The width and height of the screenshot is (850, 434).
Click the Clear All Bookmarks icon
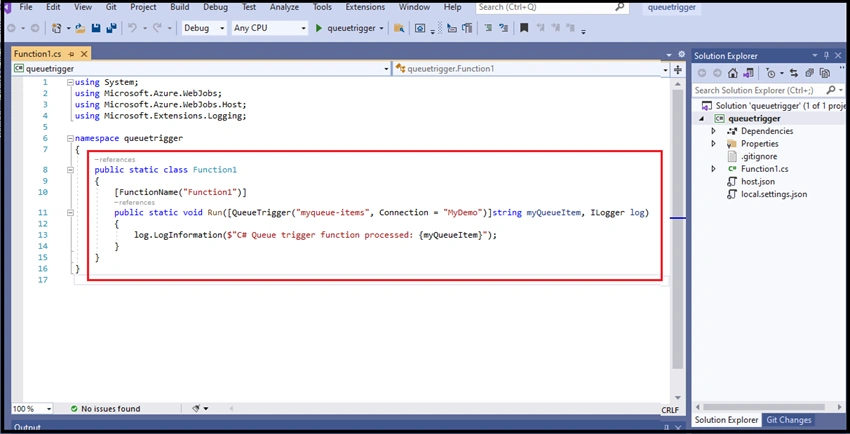click(x=570, y=28)
